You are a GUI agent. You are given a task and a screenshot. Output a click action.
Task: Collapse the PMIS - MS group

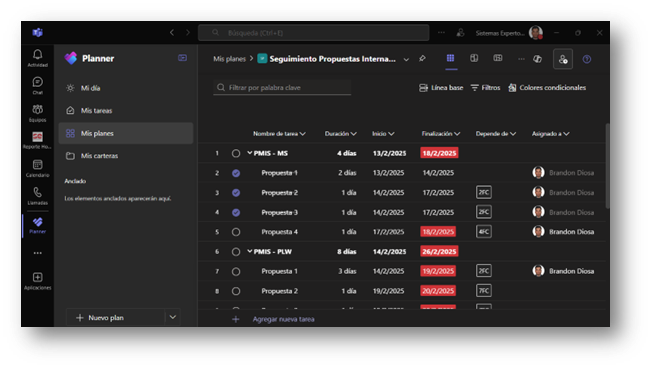(249, 153)
